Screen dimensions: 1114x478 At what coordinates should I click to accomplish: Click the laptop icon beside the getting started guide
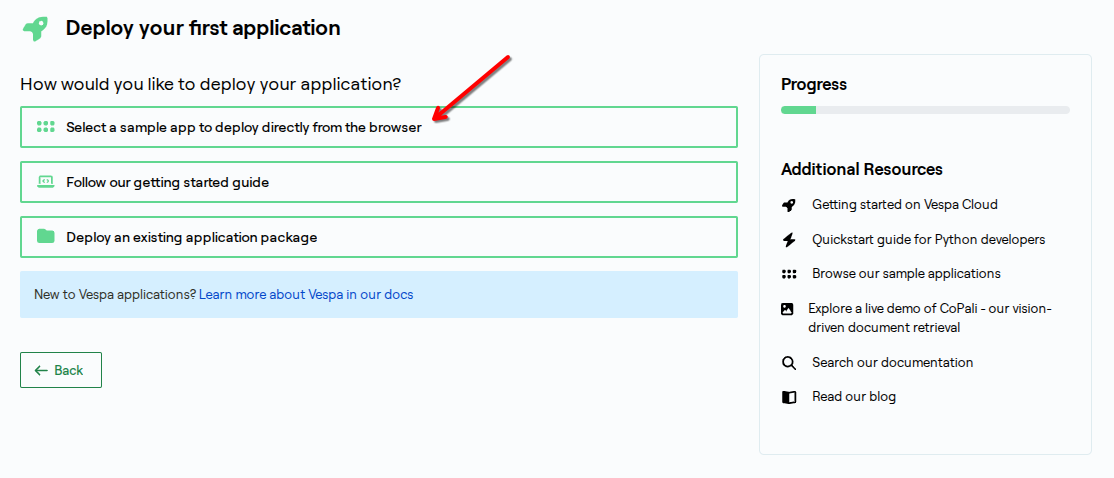(45, 182)
